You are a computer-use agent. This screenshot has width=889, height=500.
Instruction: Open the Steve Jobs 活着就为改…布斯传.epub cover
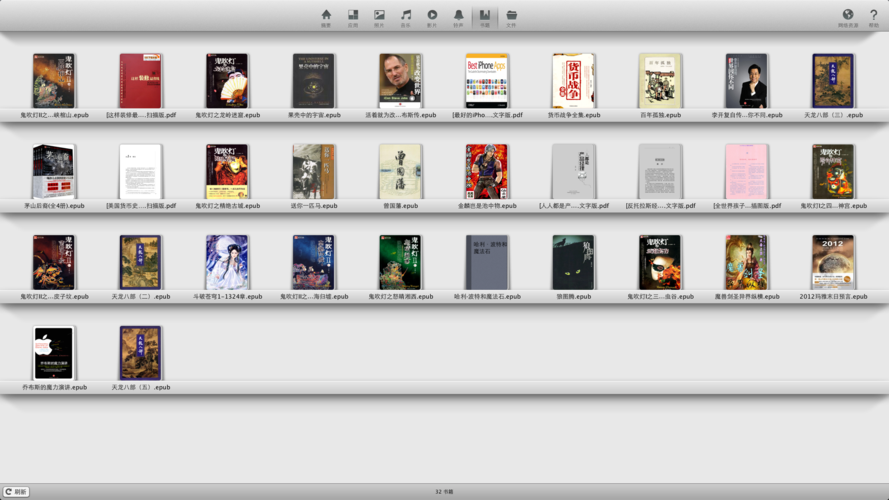click(x=401, y=81)
